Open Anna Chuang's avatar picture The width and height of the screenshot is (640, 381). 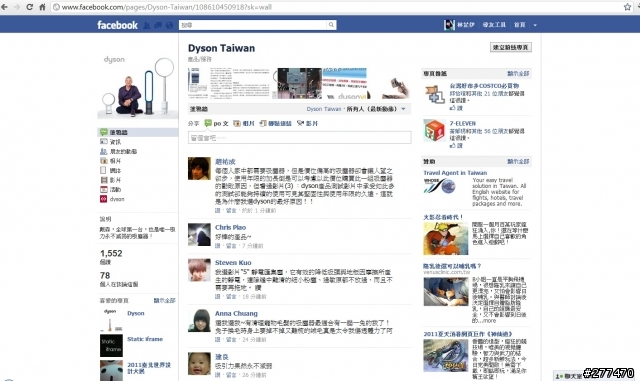click(199, 321)
